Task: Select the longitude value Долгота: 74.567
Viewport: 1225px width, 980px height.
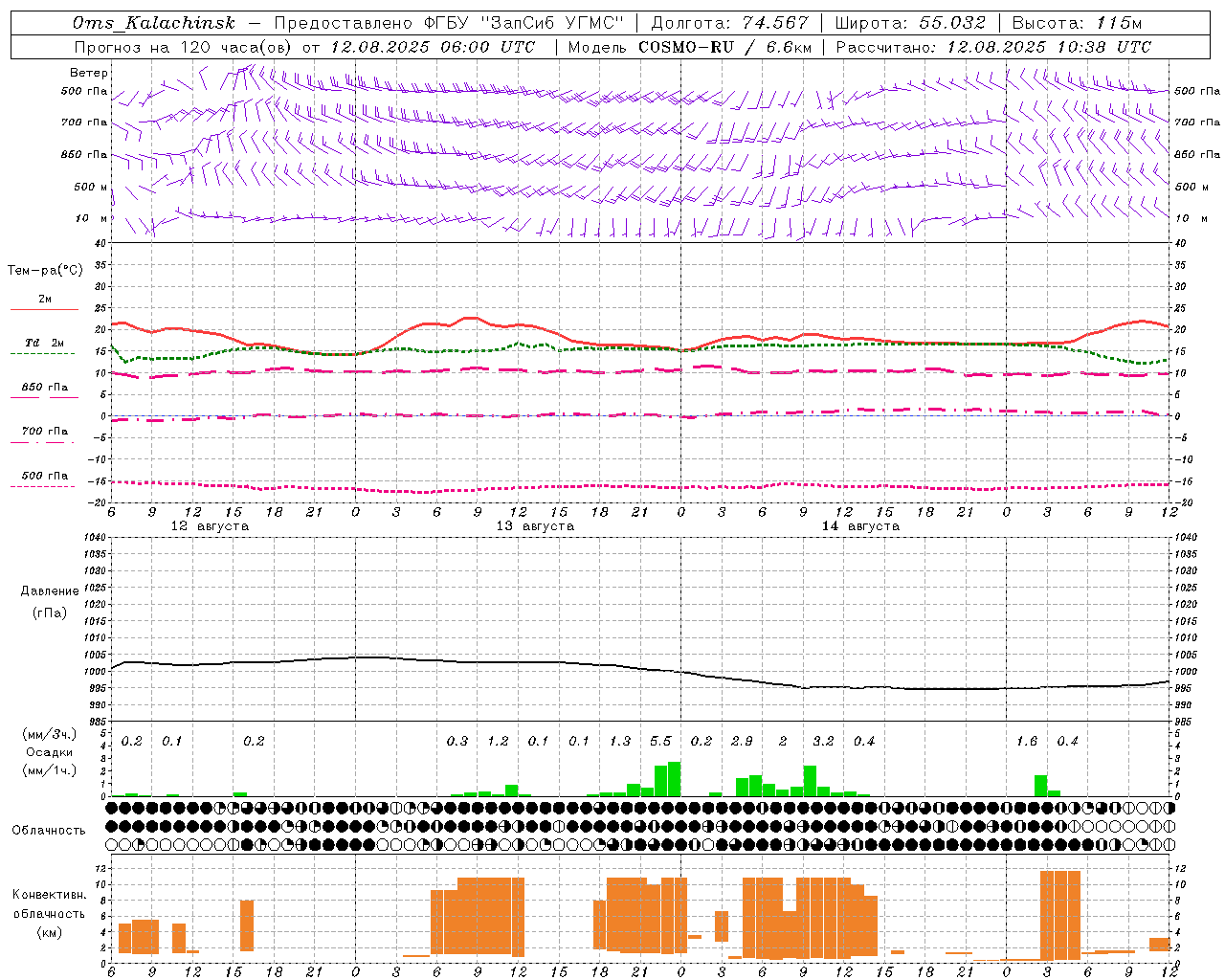Action: pyautogui.click(x=729, y=23)
